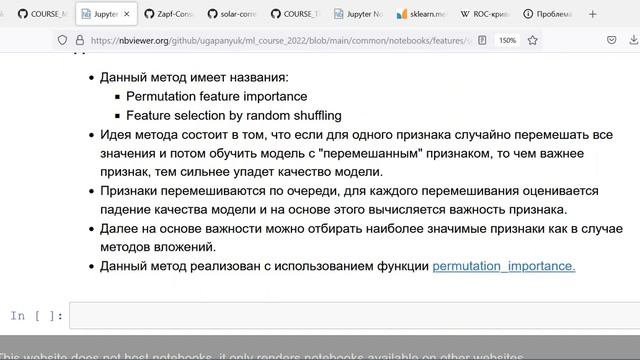Click the sklearn favicon on its tab
The image size is (640, 360).
(402, 14)
